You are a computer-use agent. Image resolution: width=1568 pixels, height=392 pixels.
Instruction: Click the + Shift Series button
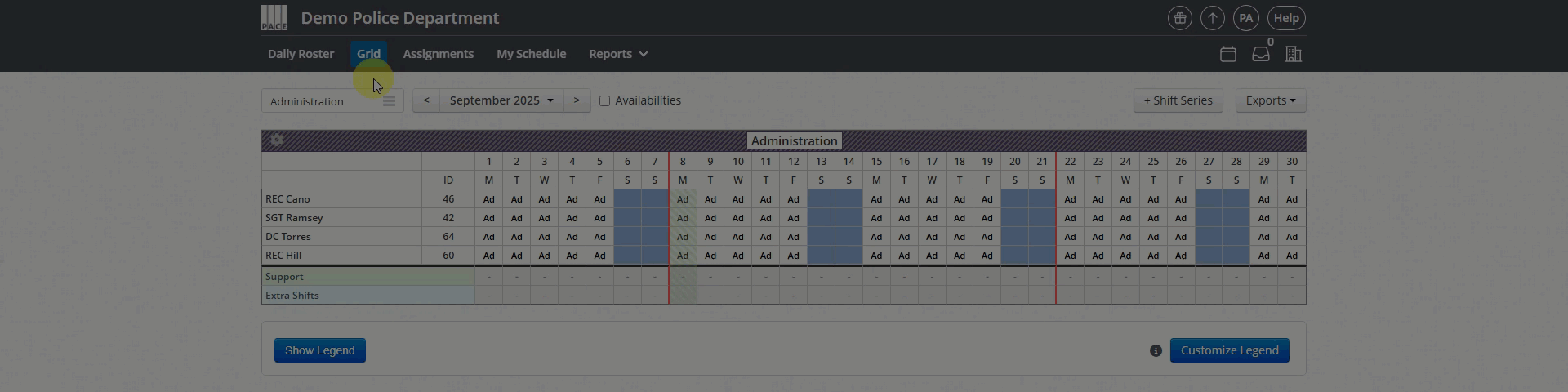pyautogui.click(x=1178, y=100)
